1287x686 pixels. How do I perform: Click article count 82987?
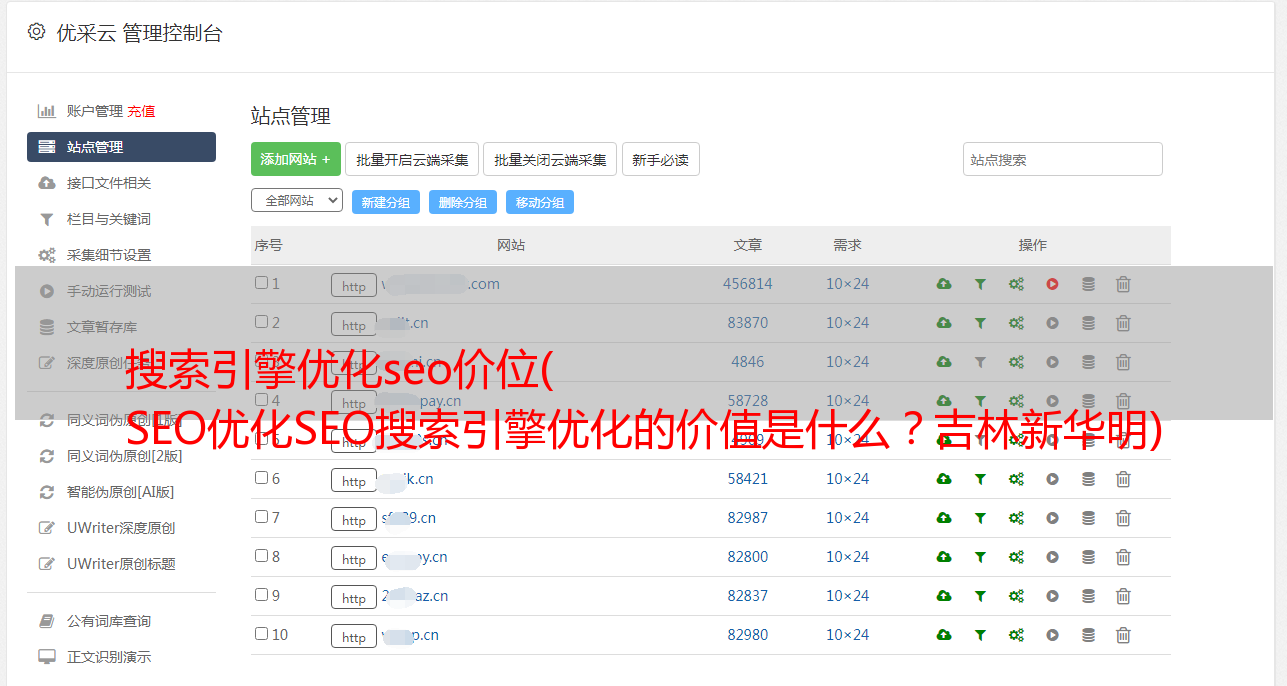click(x=748, y=518)
